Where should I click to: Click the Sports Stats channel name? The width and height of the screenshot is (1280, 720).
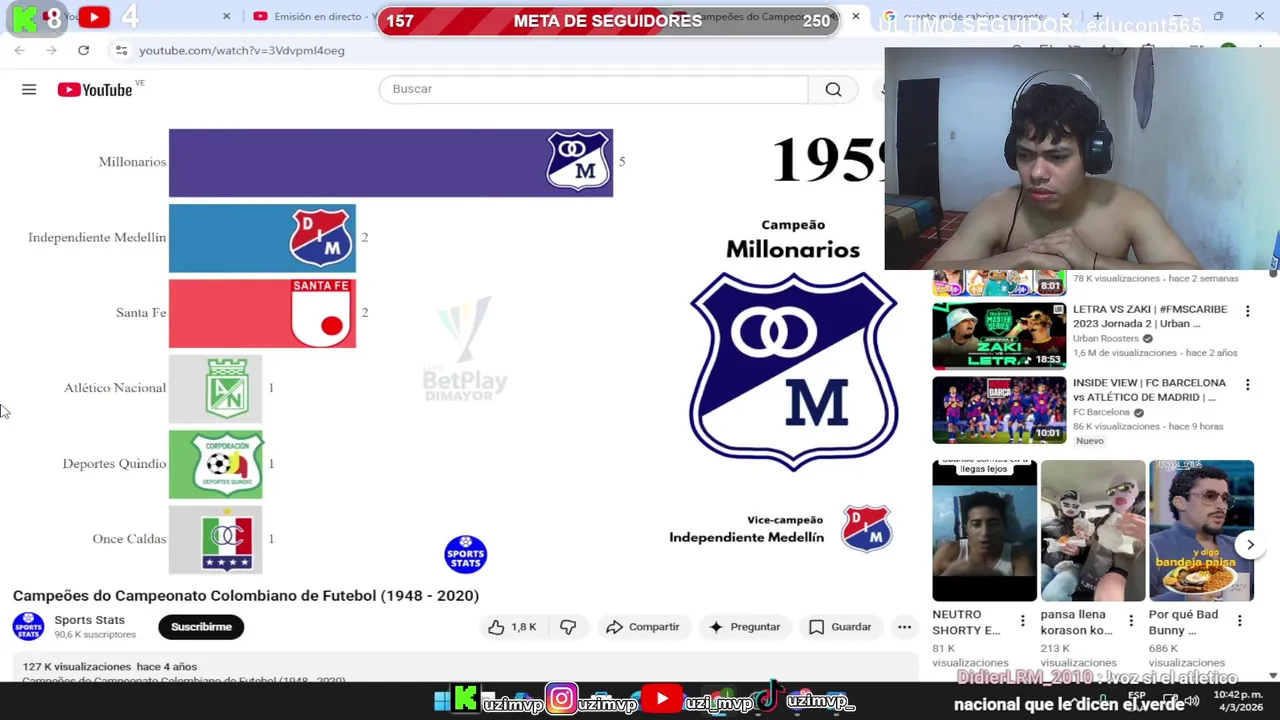(x=89, y=620)
